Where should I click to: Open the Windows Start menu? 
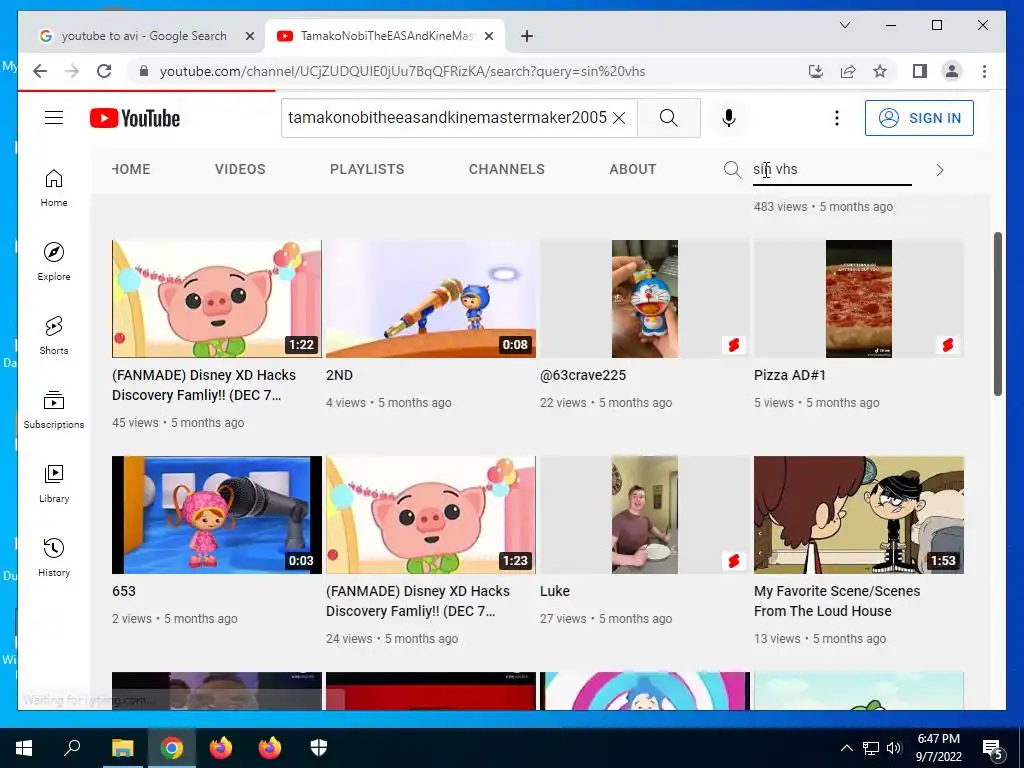24,748
